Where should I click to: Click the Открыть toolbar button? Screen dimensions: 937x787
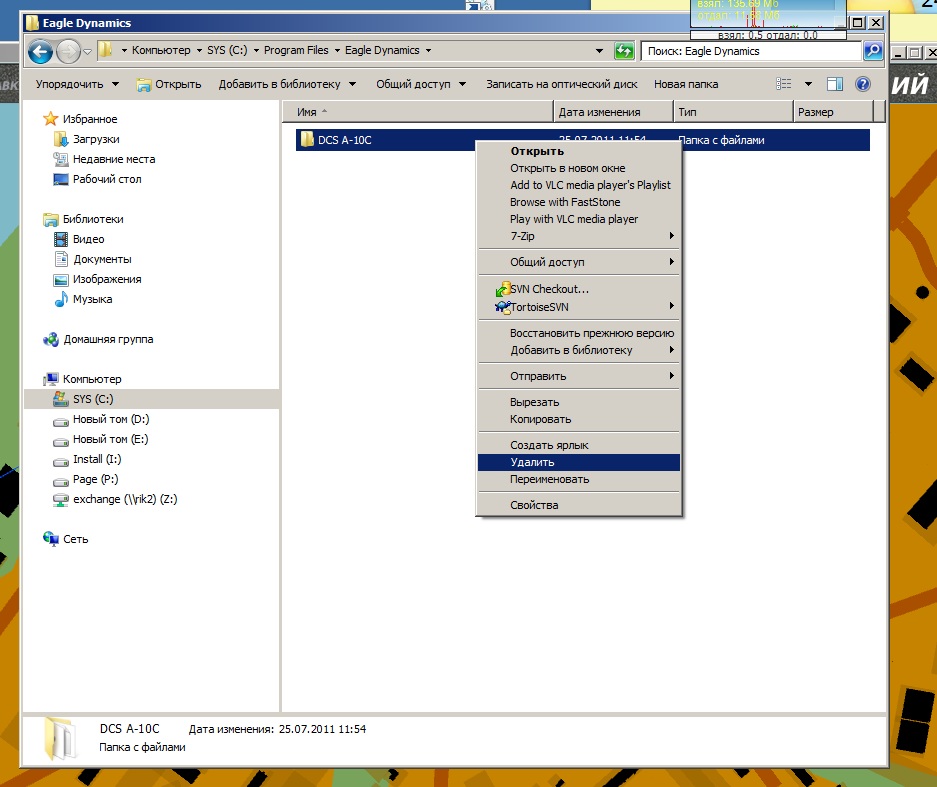[x=169, y=84]
